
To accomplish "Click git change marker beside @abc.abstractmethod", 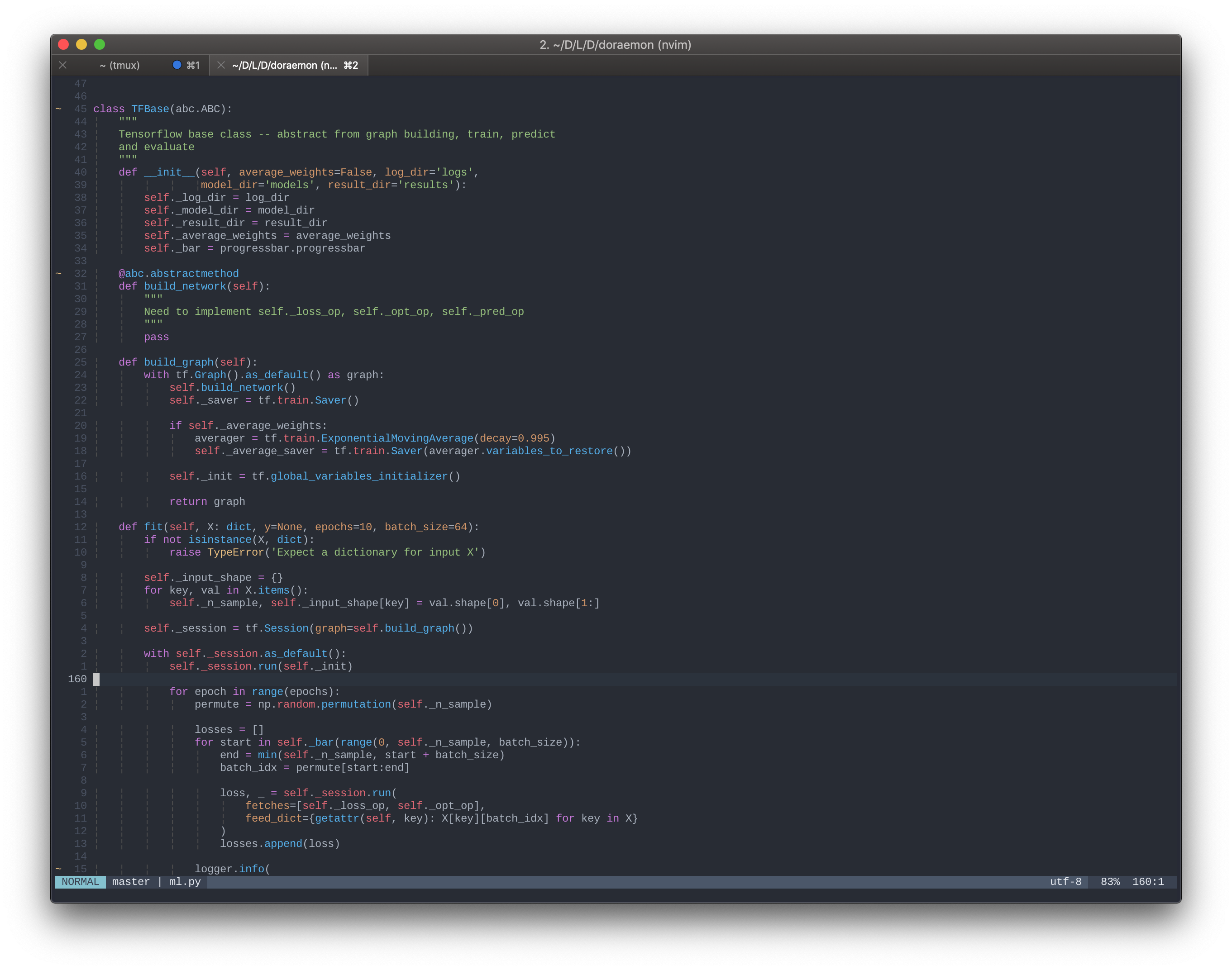I will [58, 274].
